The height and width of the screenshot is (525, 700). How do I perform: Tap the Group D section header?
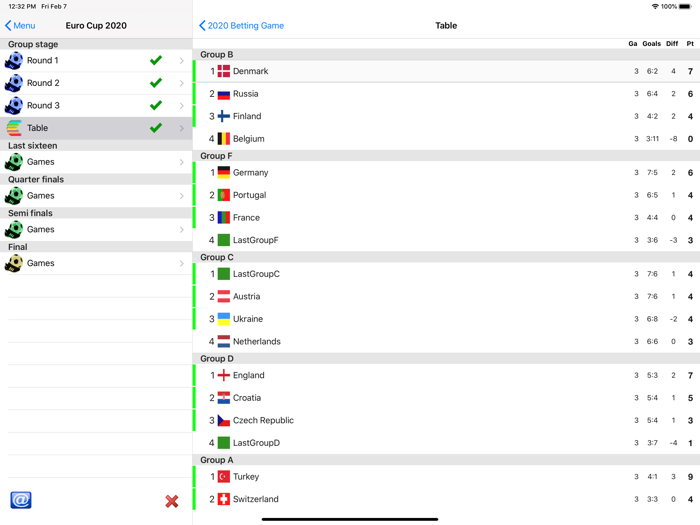coord(446,358)
